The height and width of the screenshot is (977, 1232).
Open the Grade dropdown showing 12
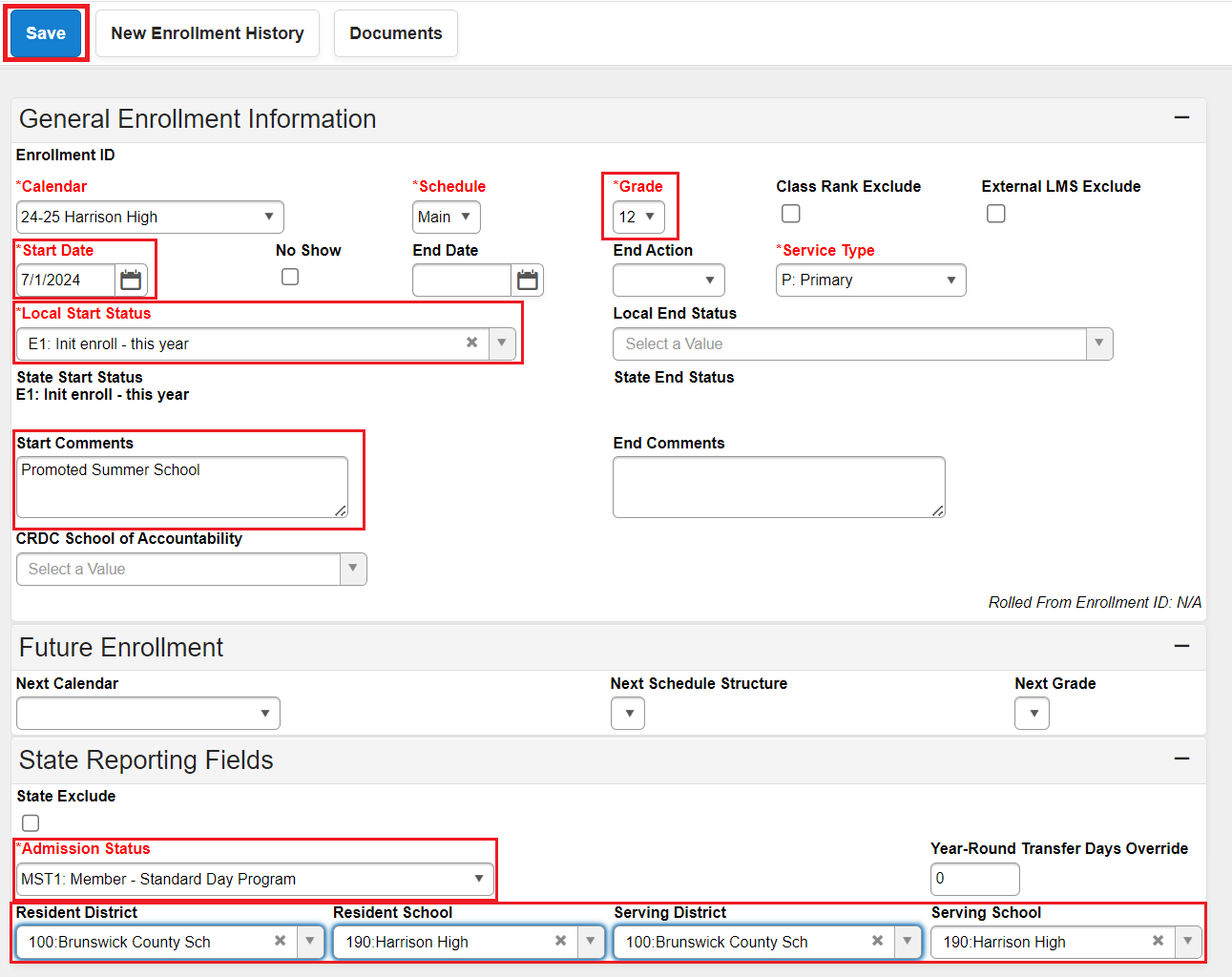638,217
